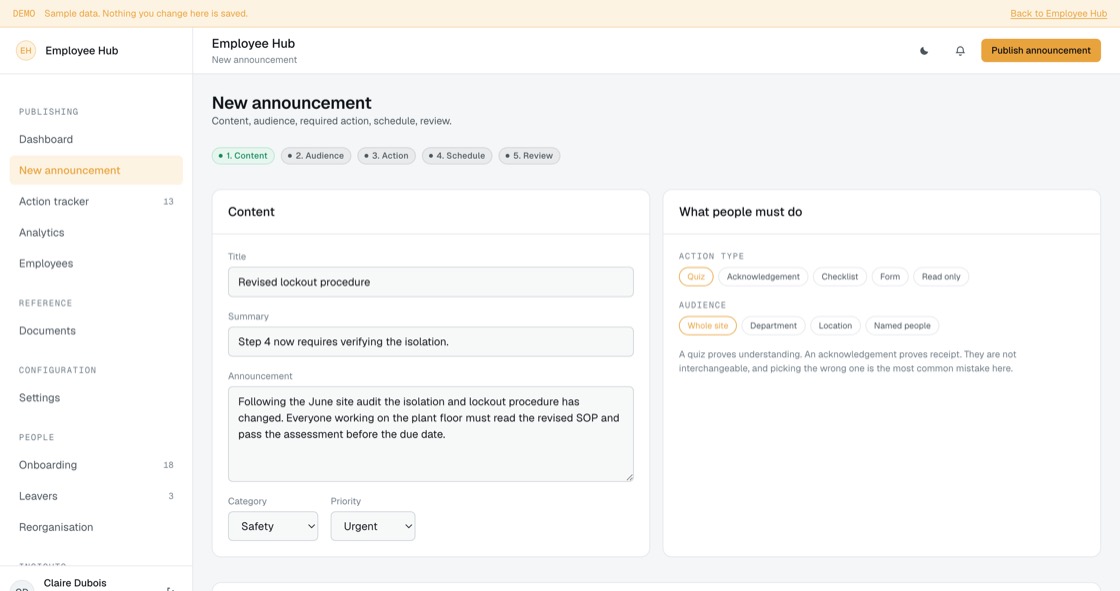Click Onboarding count badge 18

coord(169,465)
